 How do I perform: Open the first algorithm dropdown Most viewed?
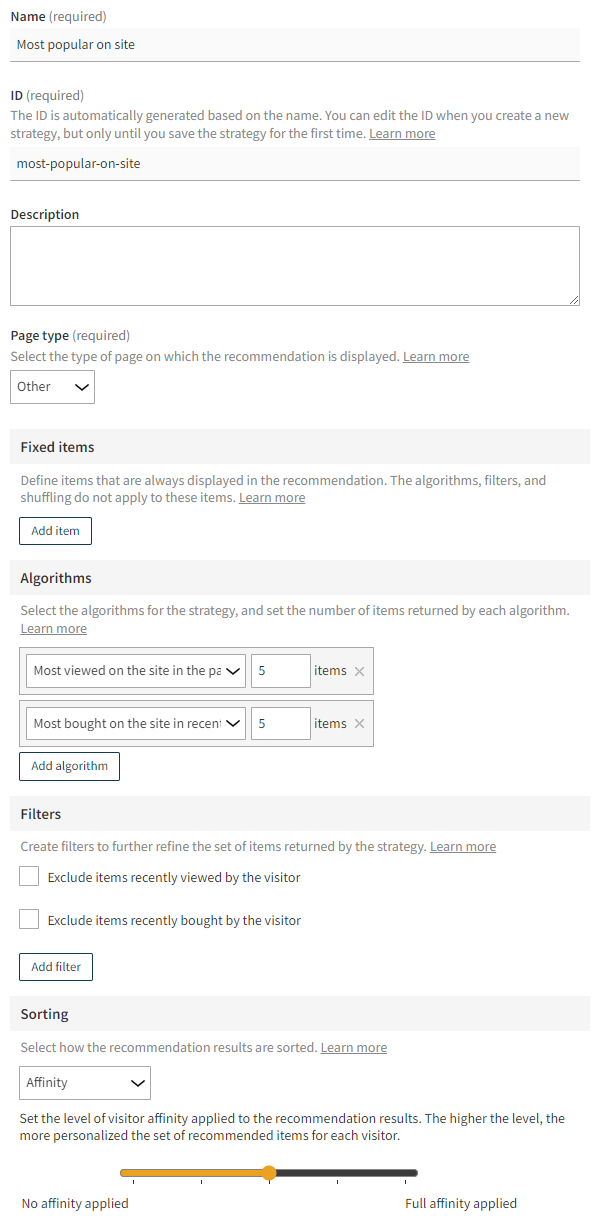point(135,671)
